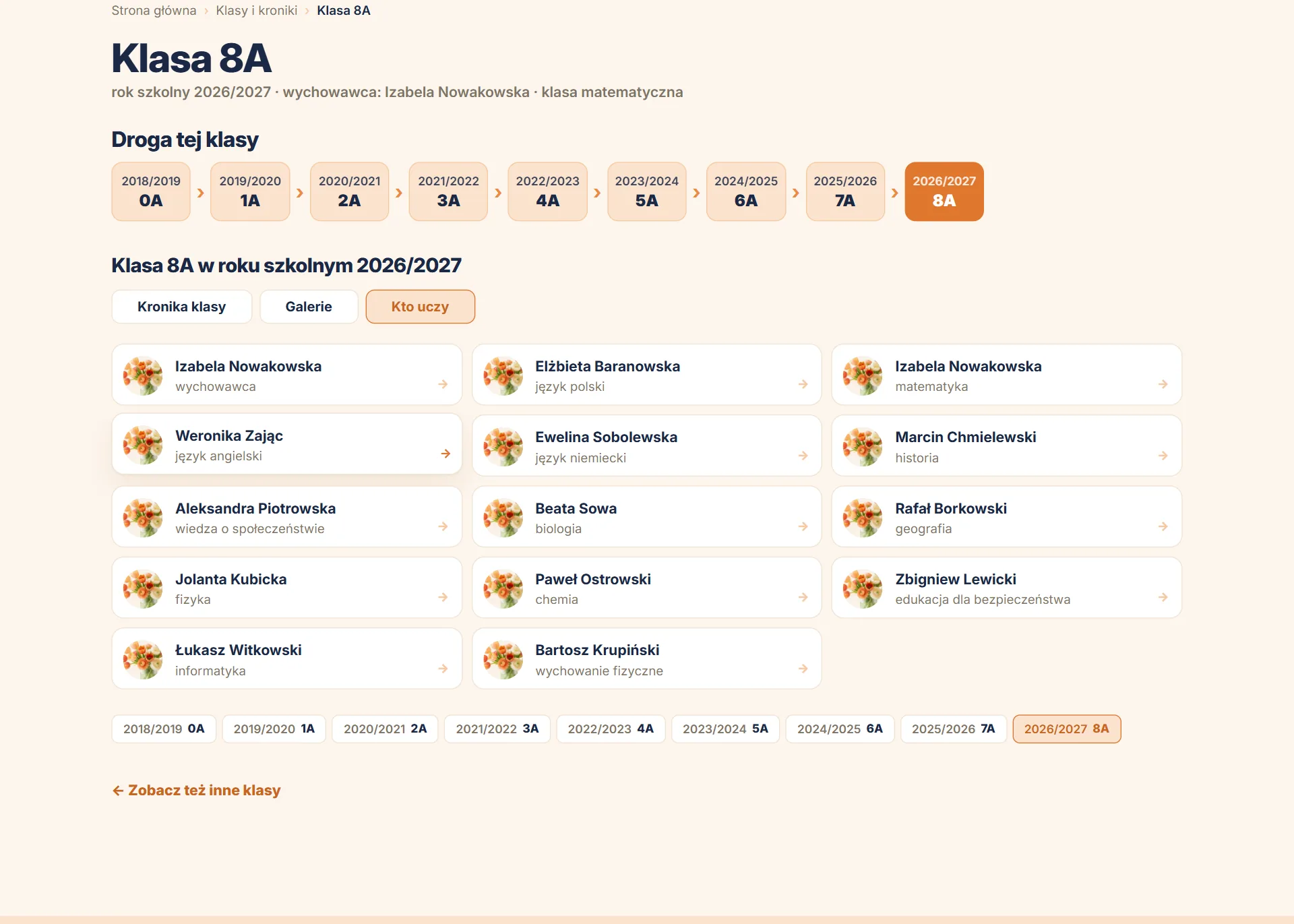
Task: Open Klasy i kroniki breadcrumb
Action: pos(256,11)
